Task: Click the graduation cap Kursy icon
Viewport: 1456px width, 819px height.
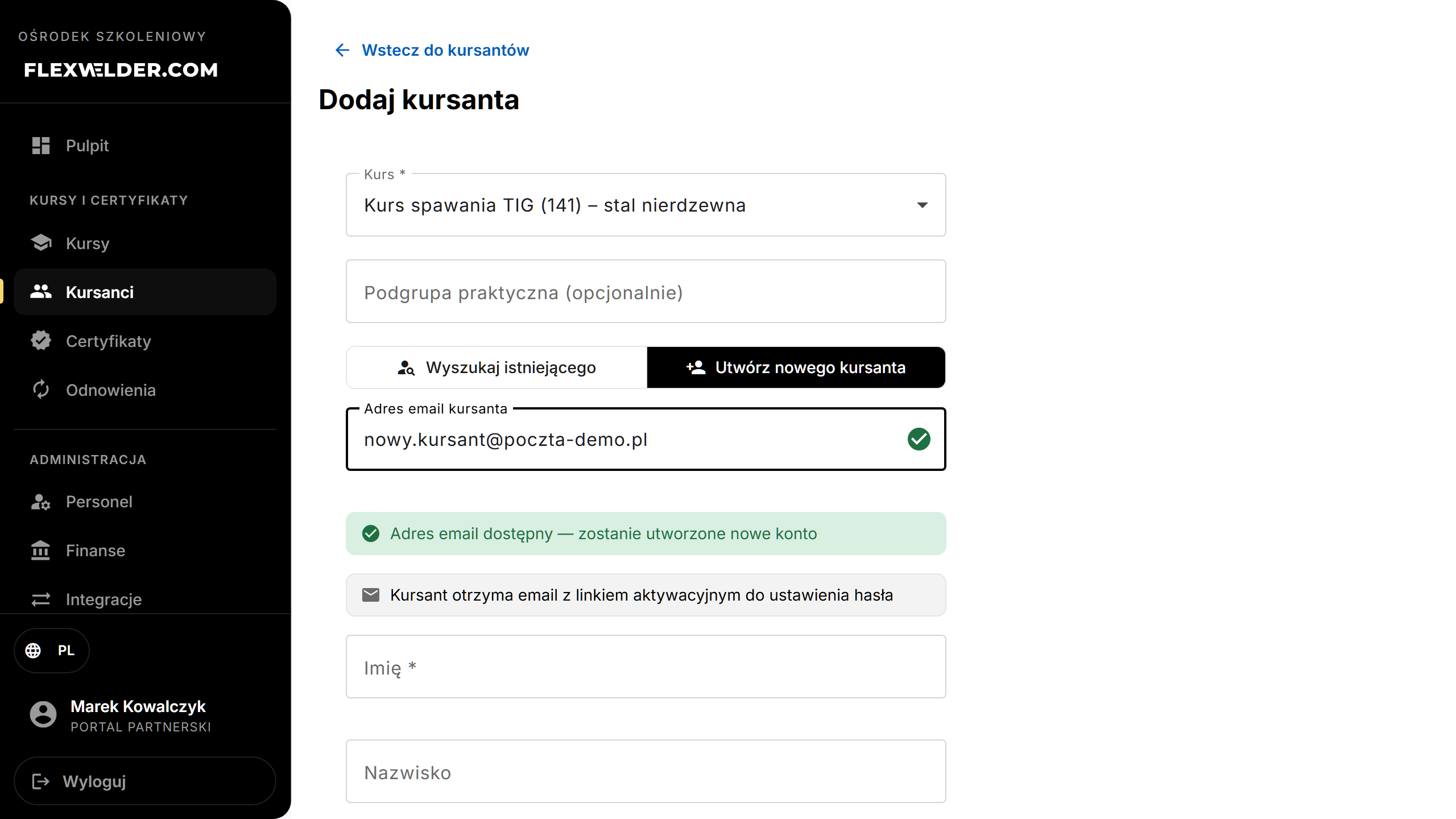Action: pos(41,243)
